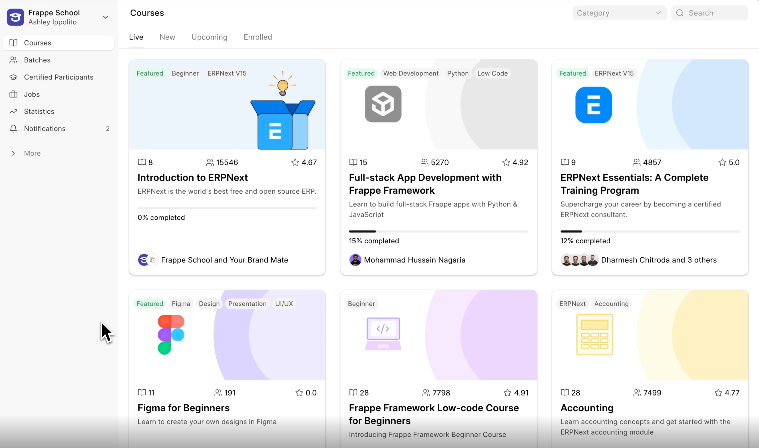Screen dimensions: 759x448
Task: Open the Introduction to ERPNext course title
Action: coord(192,177)
